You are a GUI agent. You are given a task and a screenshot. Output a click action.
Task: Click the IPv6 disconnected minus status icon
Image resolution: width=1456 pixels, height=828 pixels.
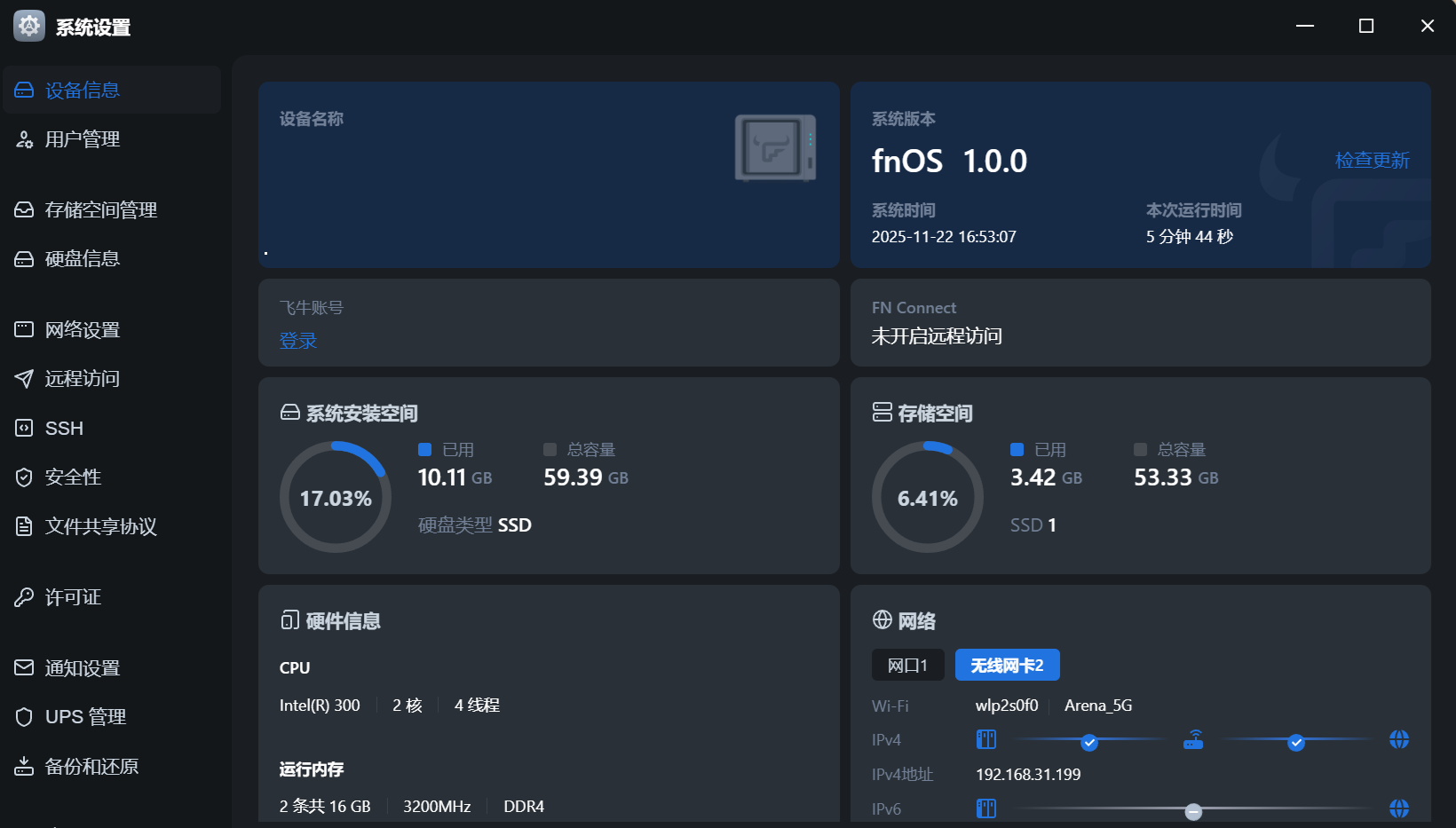1193,811
